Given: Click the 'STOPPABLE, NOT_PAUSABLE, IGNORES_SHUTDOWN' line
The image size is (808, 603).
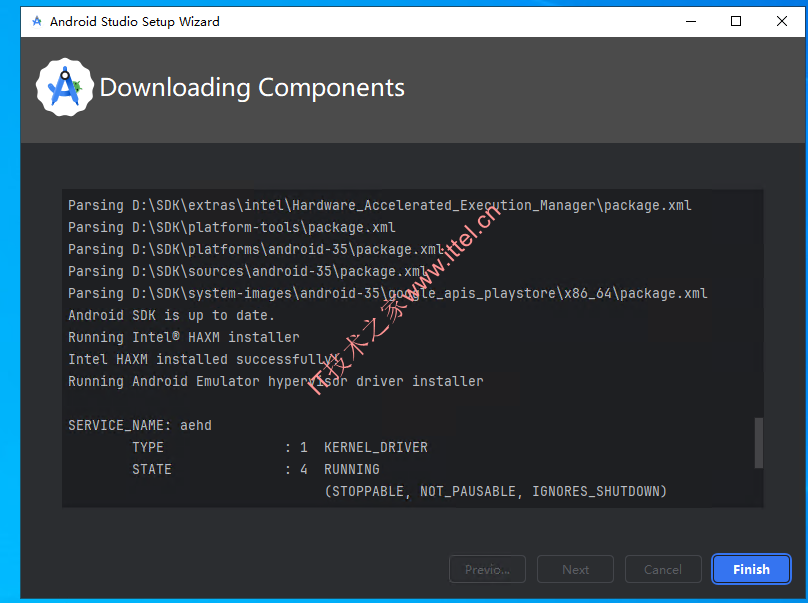Looking at the screenshot, I should tap(495, 491).
